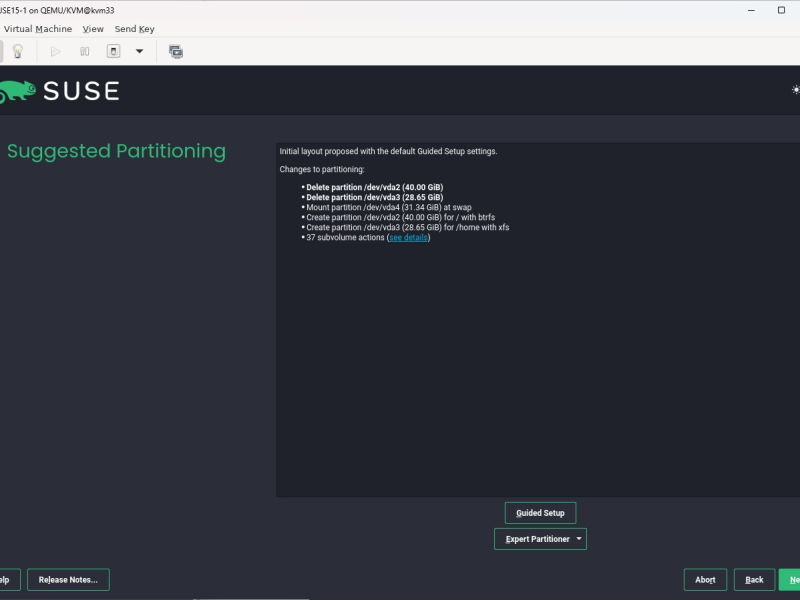Go Back to previous step

click(754, 580)
